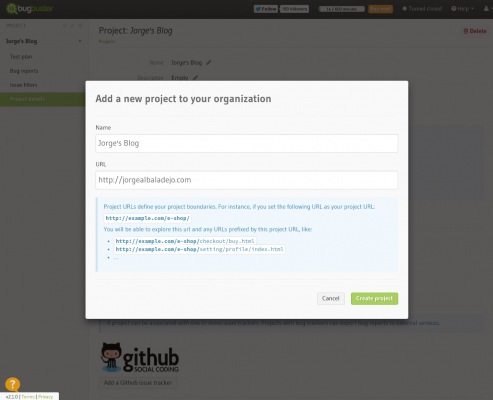Screen dimensions: 493x400
Task: Click the http://example.com/e-shop/ sample code
Action: click(147, 218)
